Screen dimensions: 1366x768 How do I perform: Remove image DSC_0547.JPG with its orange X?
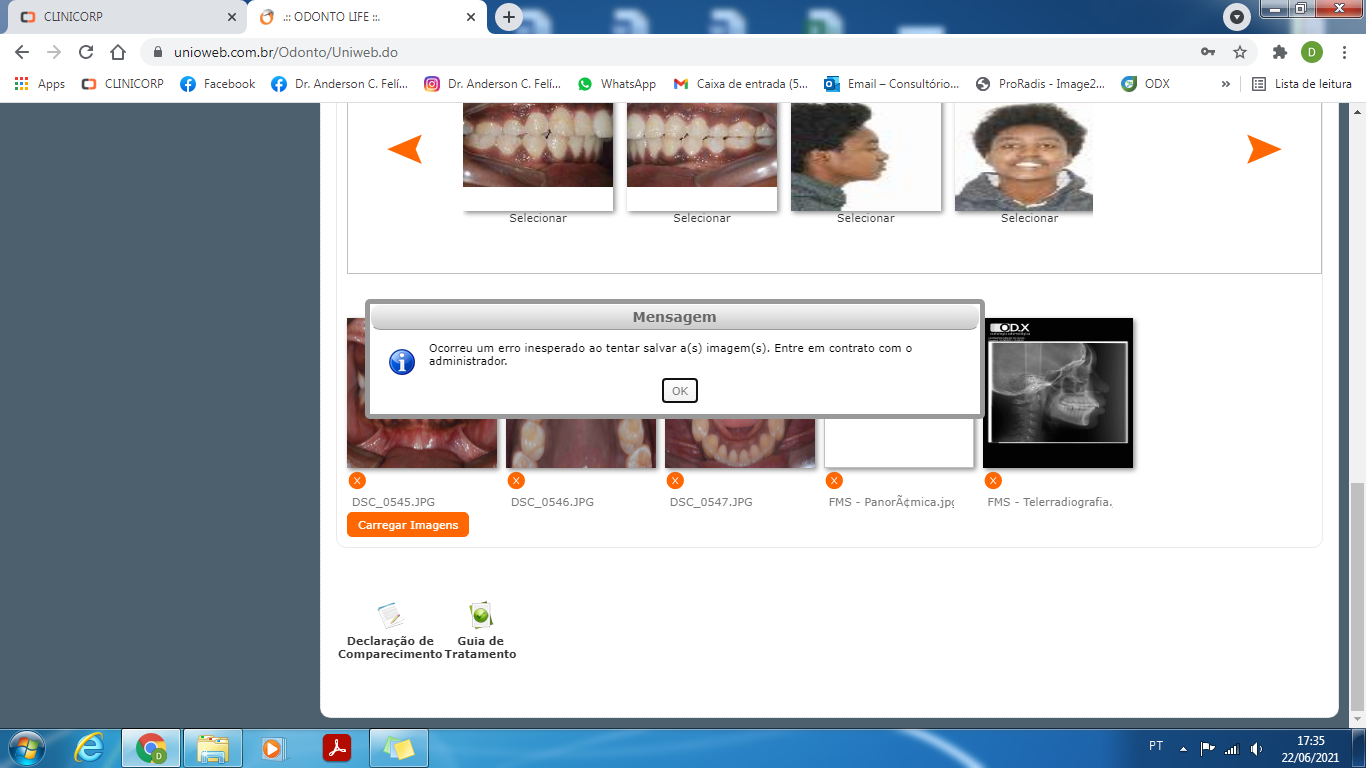(675, 481)
